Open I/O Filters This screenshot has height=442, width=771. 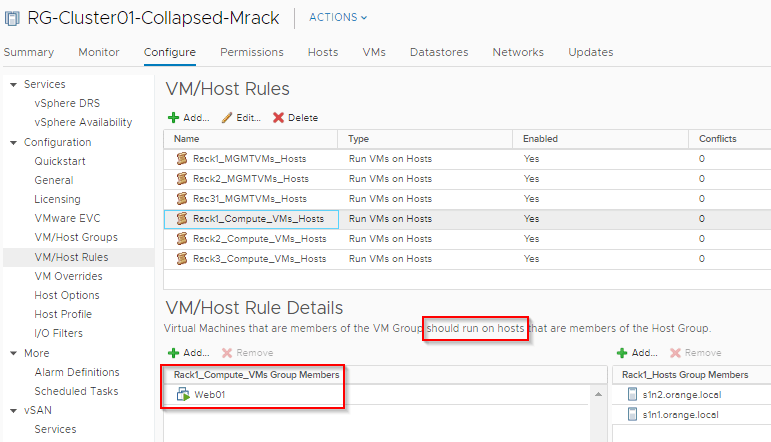click(x=59, y=333)
